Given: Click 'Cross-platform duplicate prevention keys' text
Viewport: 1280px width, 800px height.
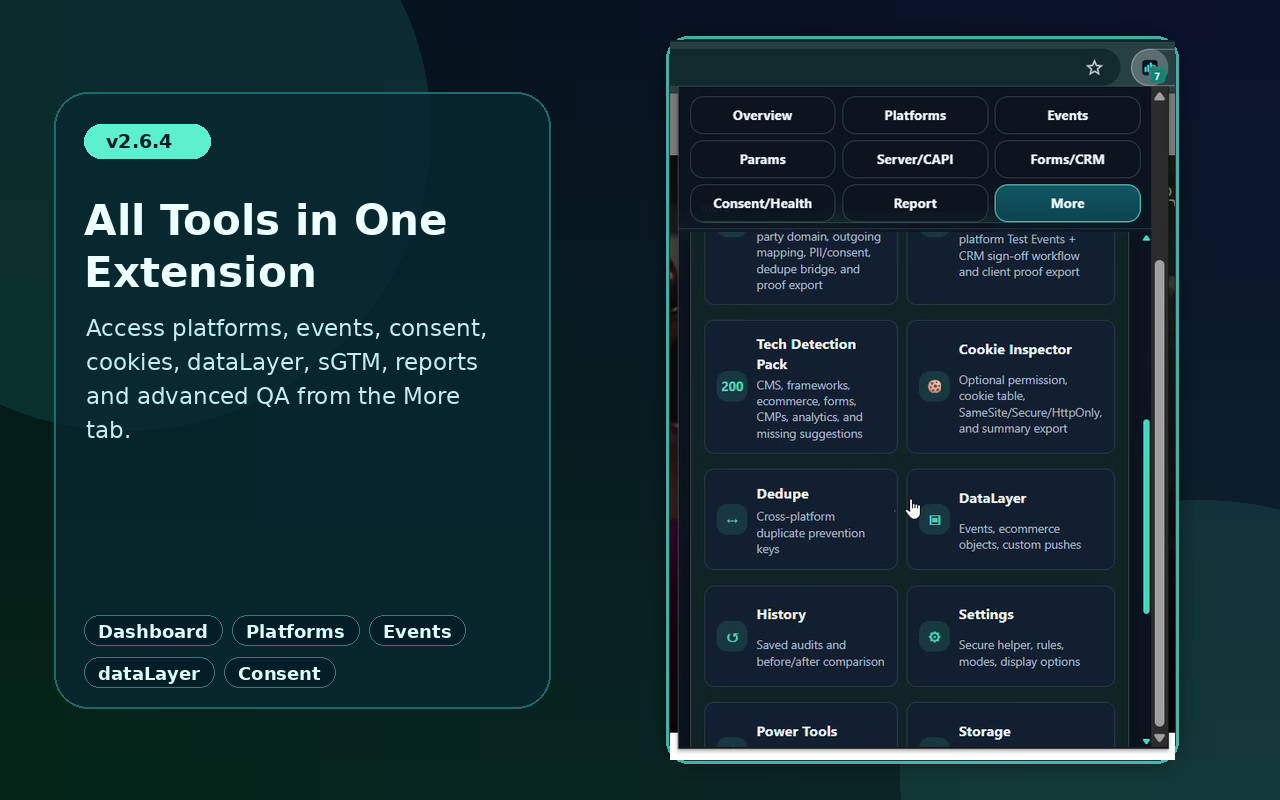Looking at the screenshot, I should tap(811, 533).
